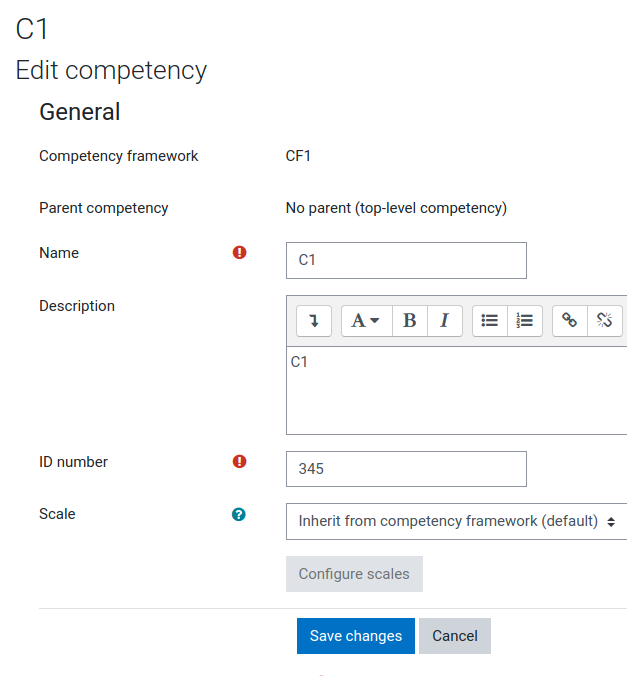Toggle the editor's show more buttons icon
This screenshot has height=676, width=627.
pyautogui.click(x=314, y=321)
